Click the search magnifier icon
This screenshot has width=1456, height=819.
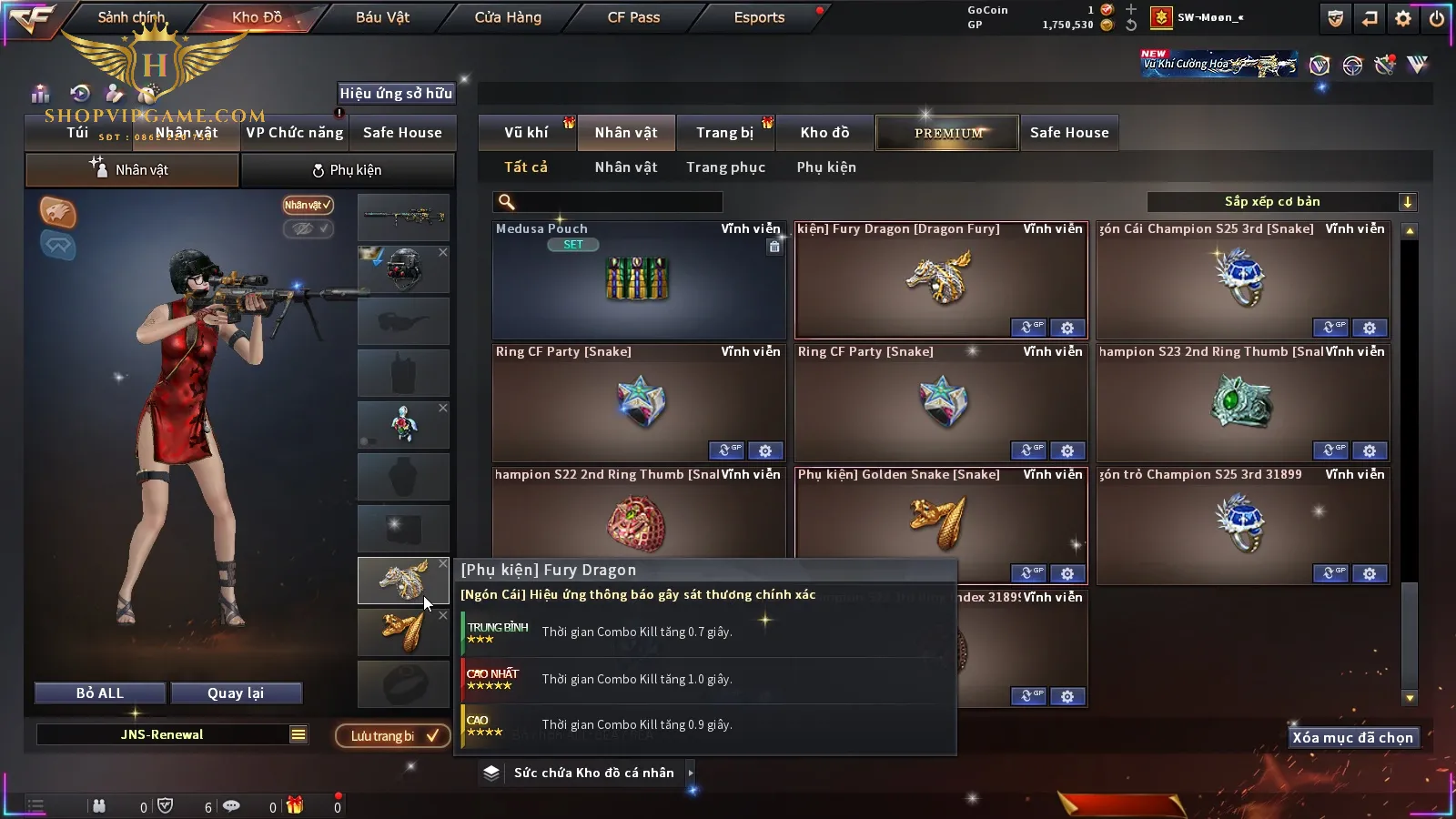click(507, 202)
